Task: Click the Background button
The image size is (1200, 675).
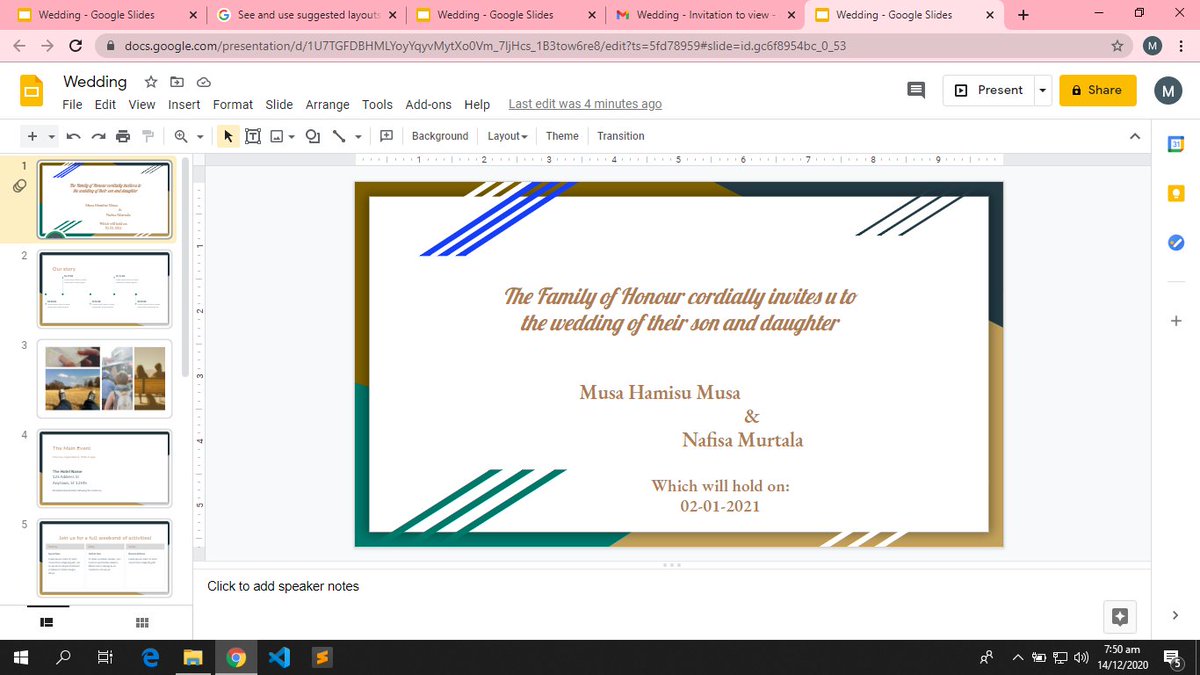Action: click(440, 136)
